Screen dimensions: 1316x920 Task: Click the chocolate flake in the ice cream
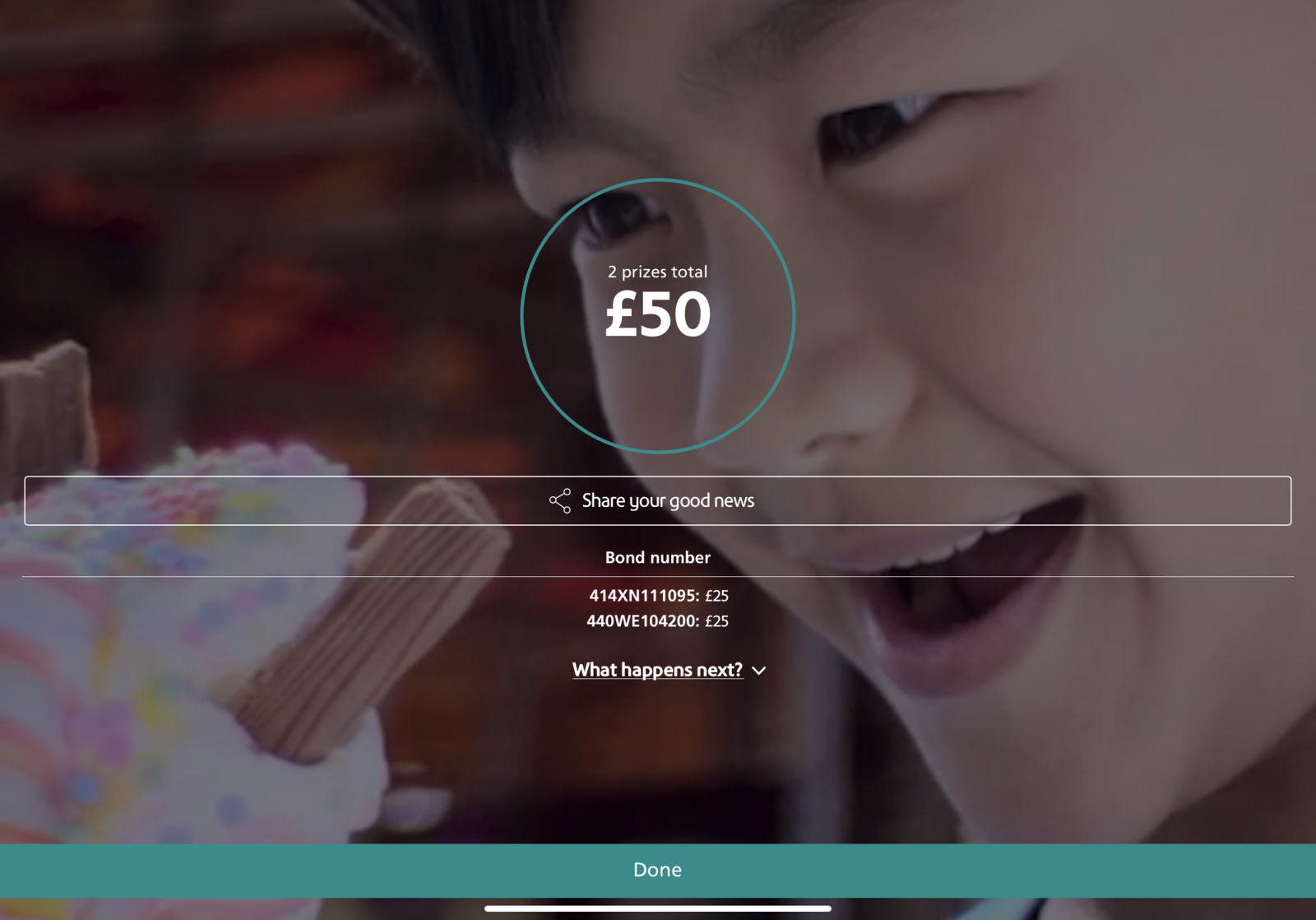coord(370,617)
